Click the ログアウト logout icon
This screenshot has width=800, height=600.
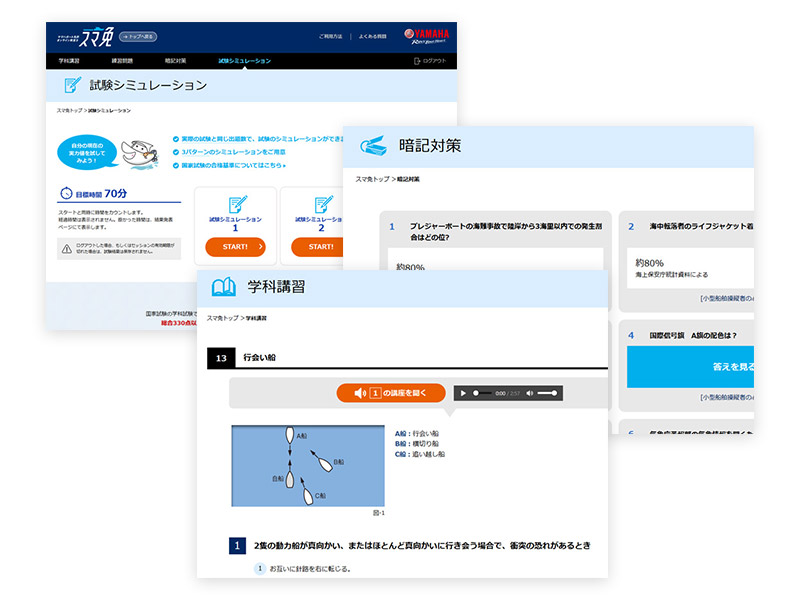click(x=418, y=61)
